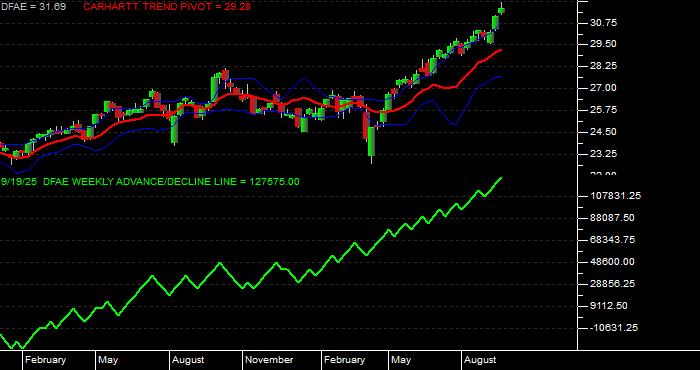Click the second May date axis label
This screenshot has width=700, height=370.
[401, 360]
